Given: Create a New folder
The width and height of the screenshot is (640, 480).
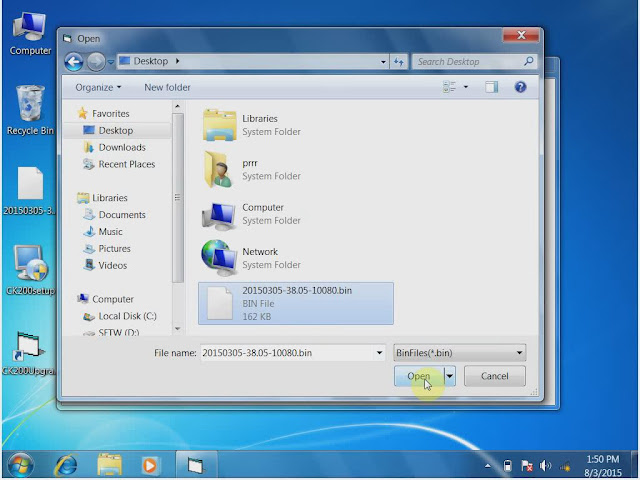Looking at the screenshot, I should pos(167,87).
